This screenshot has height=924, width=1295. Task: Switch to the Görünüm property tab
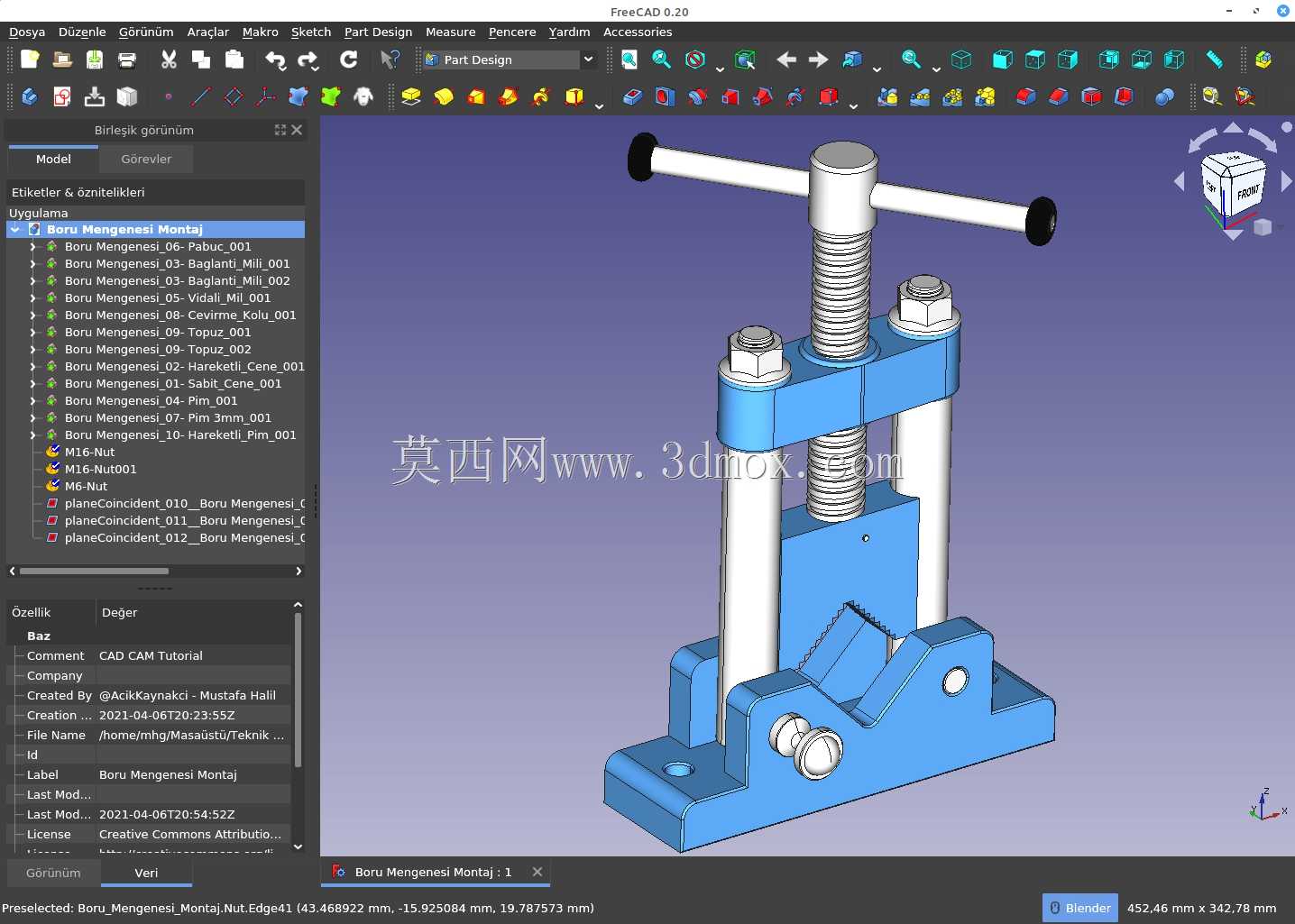[x=53, y=873]
